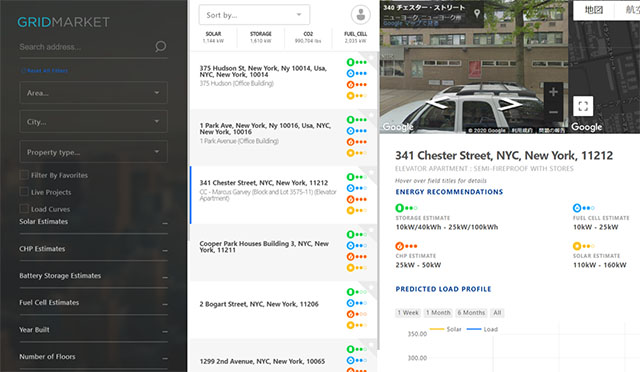This screenshot has height=372, width=640.
Task: Enable Filter By Favorites checkbox
Action: tap(24, 175)
